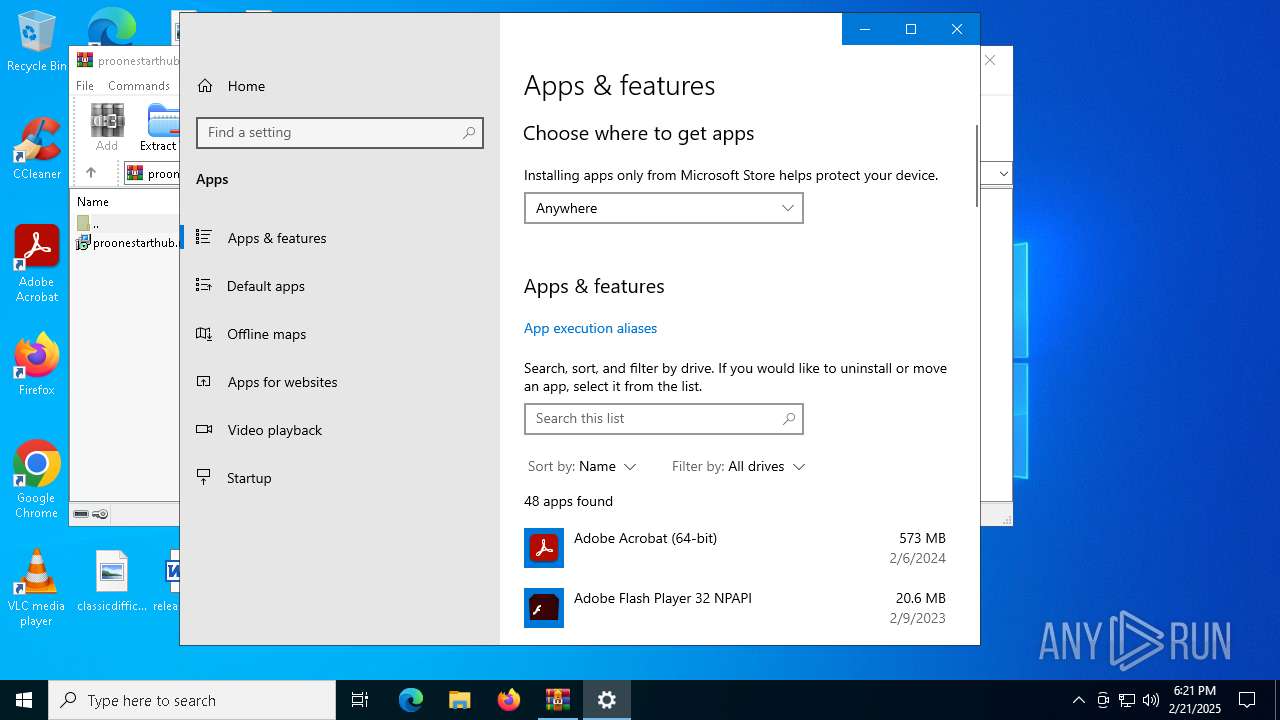This screenshot has width=1280, height=720.
Task: Open Adobe Acrobat desktop shortcut
Action: pyautogui.click(x=36, y=264)
